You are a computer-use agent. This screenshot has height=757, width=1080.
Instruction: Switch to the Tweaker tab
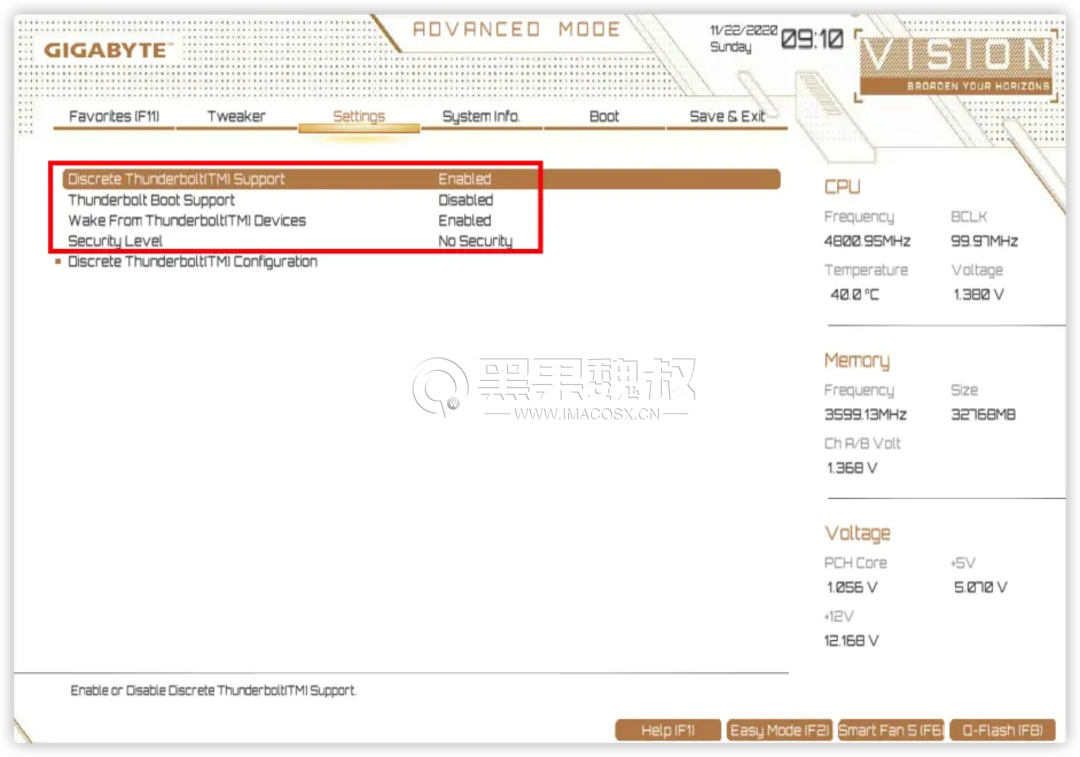click(x=236, y=116)
